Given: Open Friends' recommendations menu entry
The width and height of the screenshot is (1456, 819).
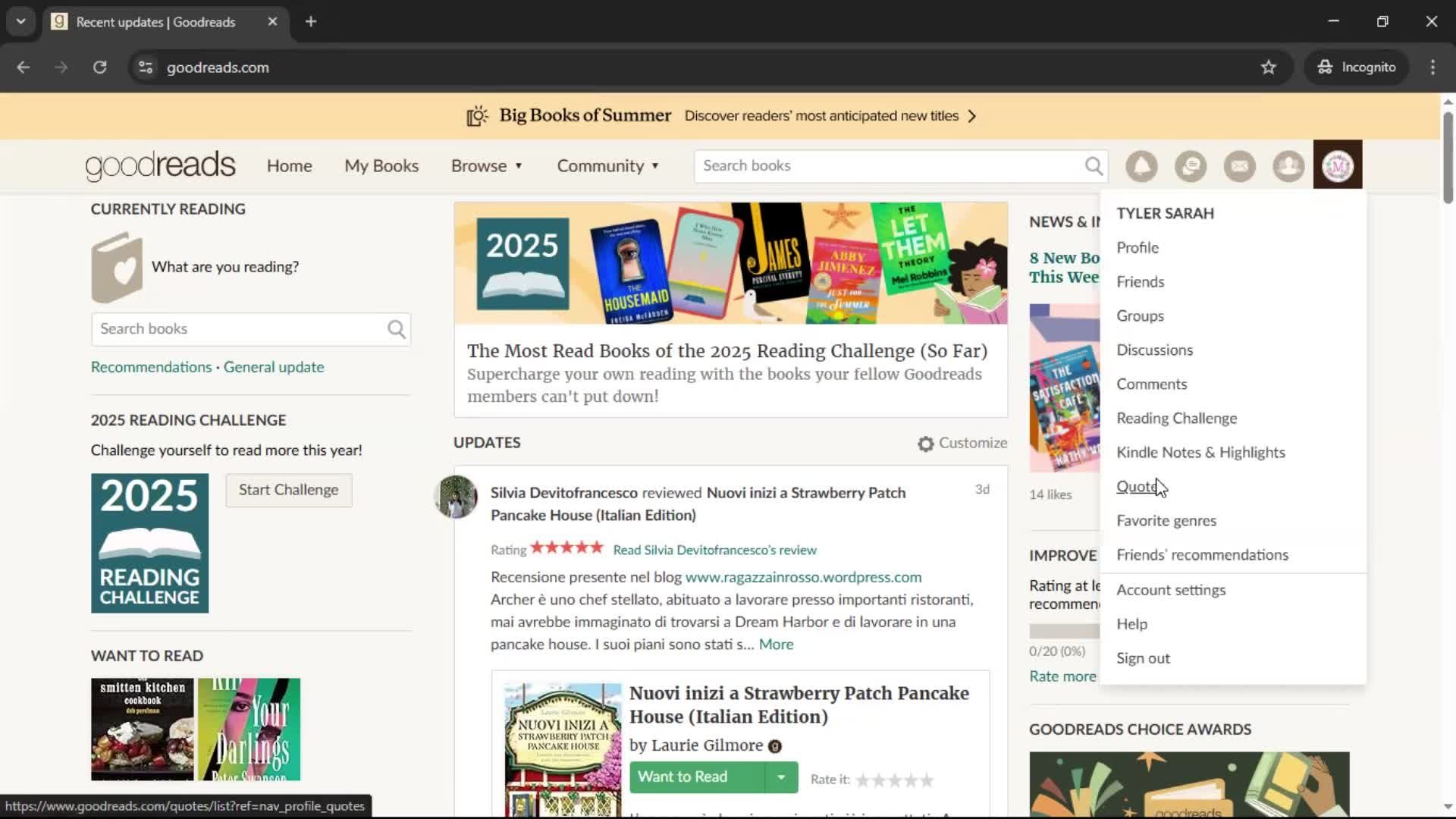Looking at the screenshot, I should point(1203,555).
